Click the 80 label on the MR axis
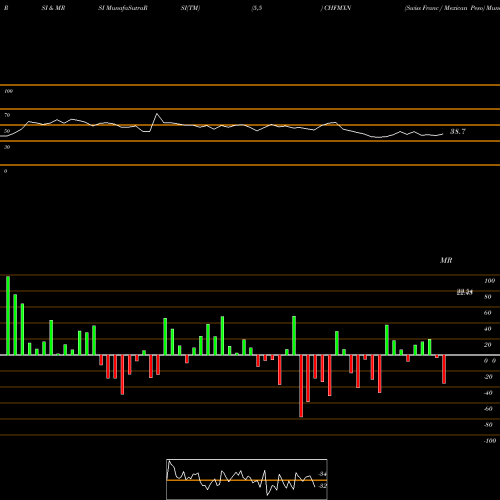 pyautogui.click(x=488, y=297)
